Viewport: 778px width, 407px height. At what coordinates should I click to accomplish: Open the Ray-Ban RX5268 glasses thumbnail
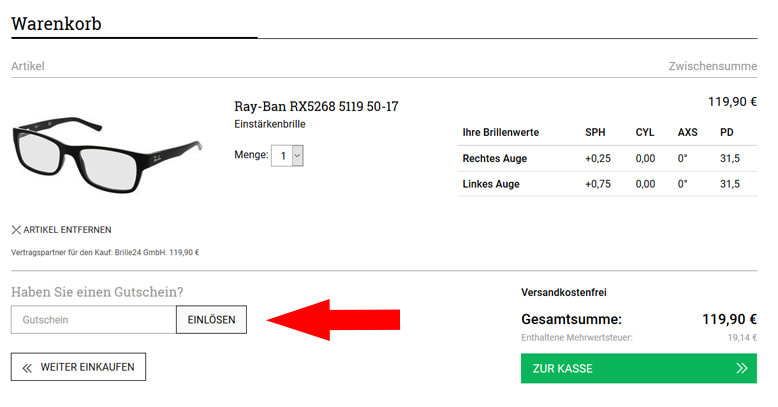tap(107, 155)
